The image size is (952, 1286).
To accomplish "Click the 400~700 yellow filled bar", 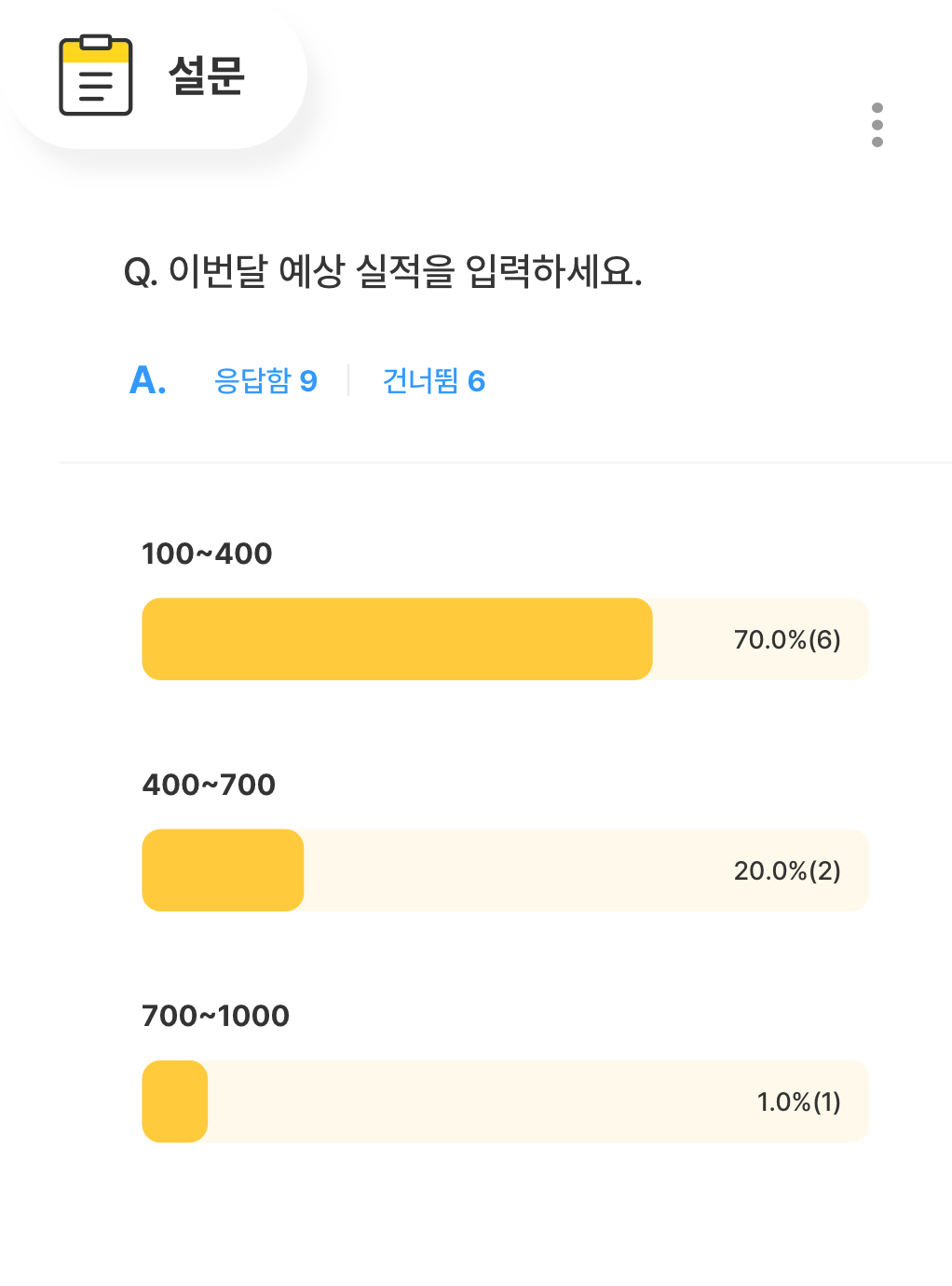I will pyautogui.click(x=223, y=870).
